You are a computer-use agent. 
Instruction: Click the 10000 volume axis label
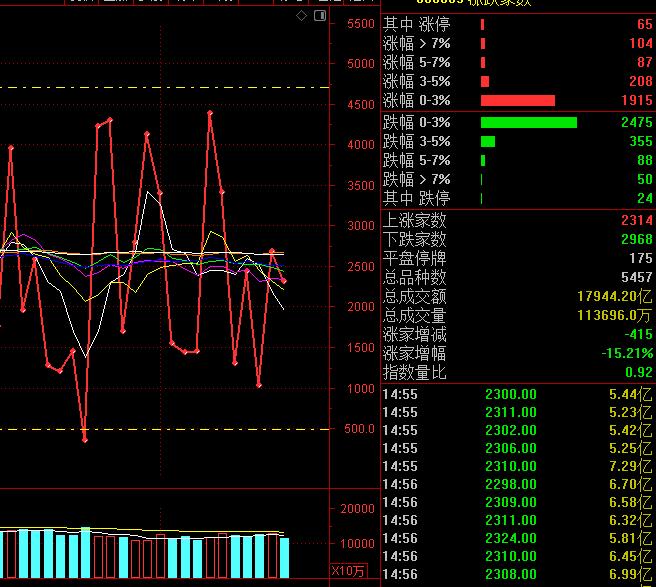[x=357, y=544]
